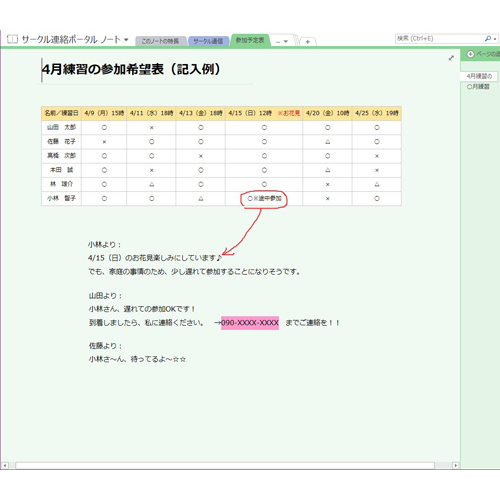Click 山田 太郎's × mark under 4/11
The image size is (500, 500).
click(152, 128)
